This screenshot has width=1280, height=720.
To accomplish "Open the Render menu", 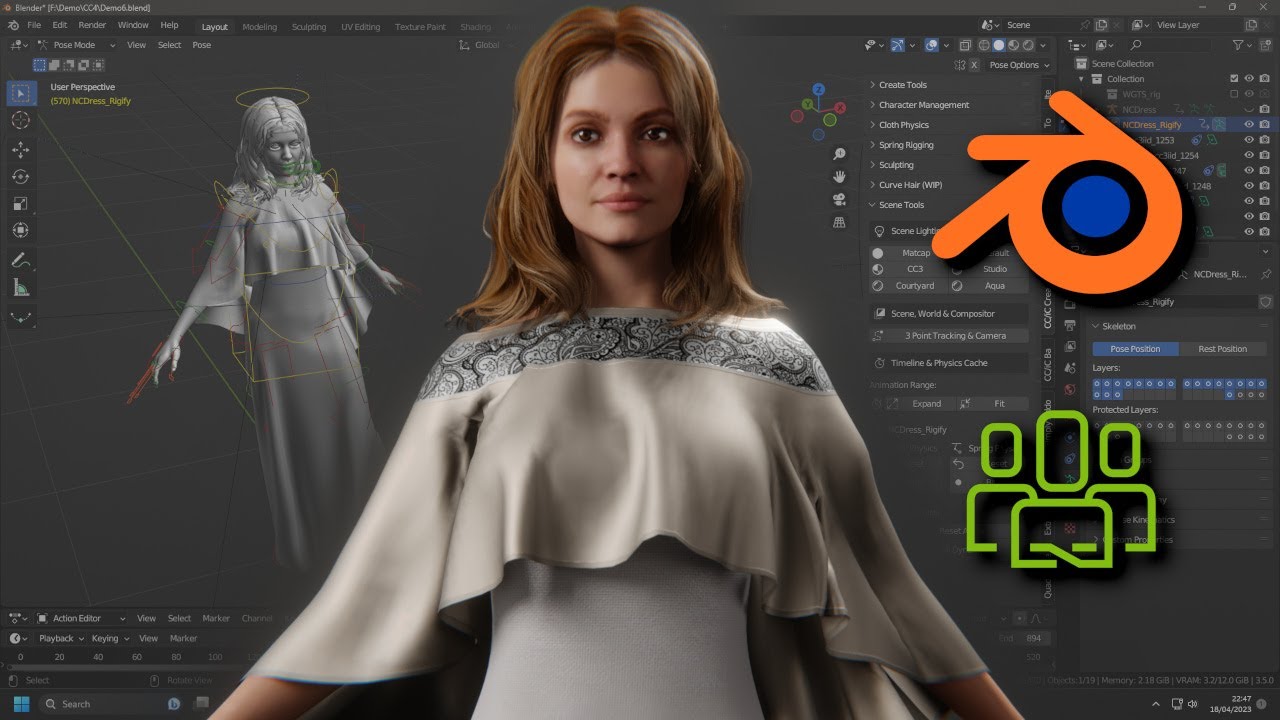I will (x=92, y=25).
